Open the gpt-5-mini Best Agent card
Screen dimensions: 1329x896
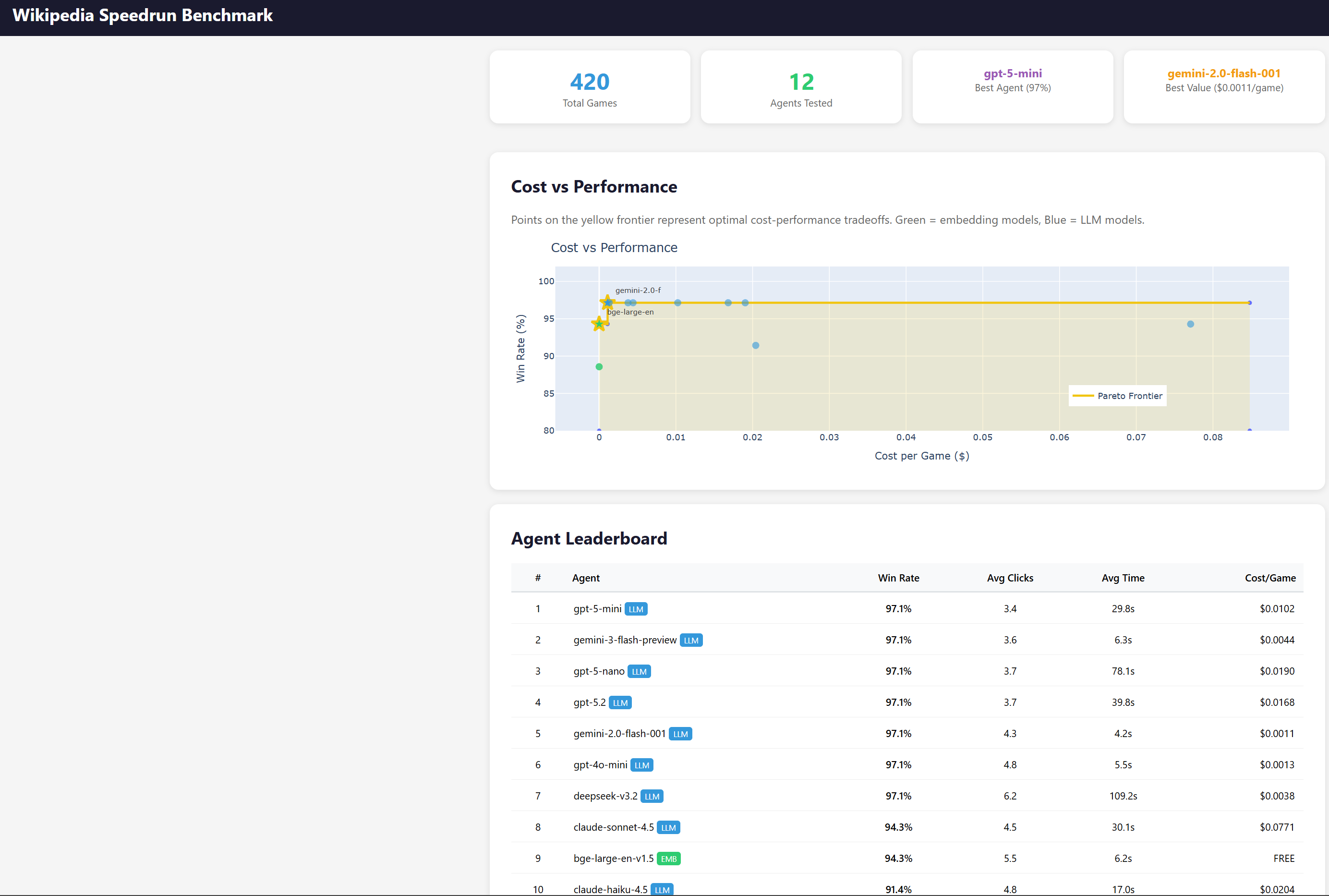click(1013, 87)
